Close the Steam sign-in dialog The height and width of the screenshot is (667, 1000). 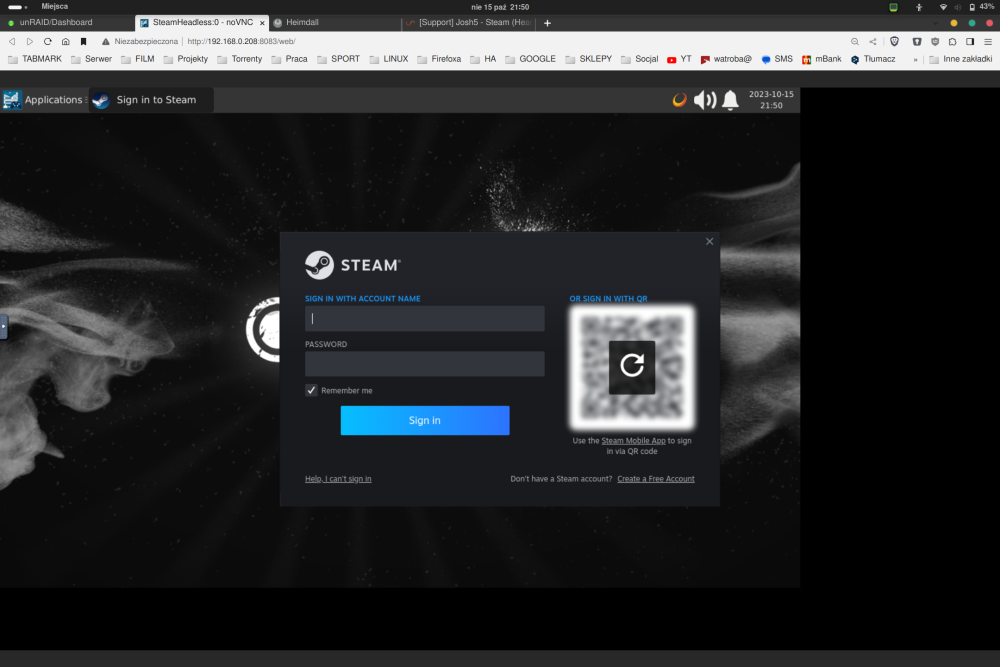point(709,241)
